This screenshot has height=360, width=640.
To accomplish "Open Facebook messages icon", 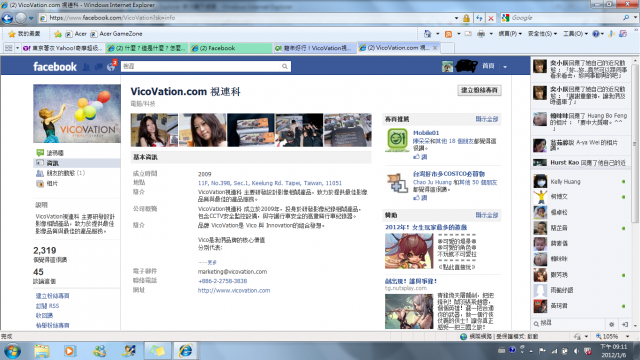I will 98,67.
